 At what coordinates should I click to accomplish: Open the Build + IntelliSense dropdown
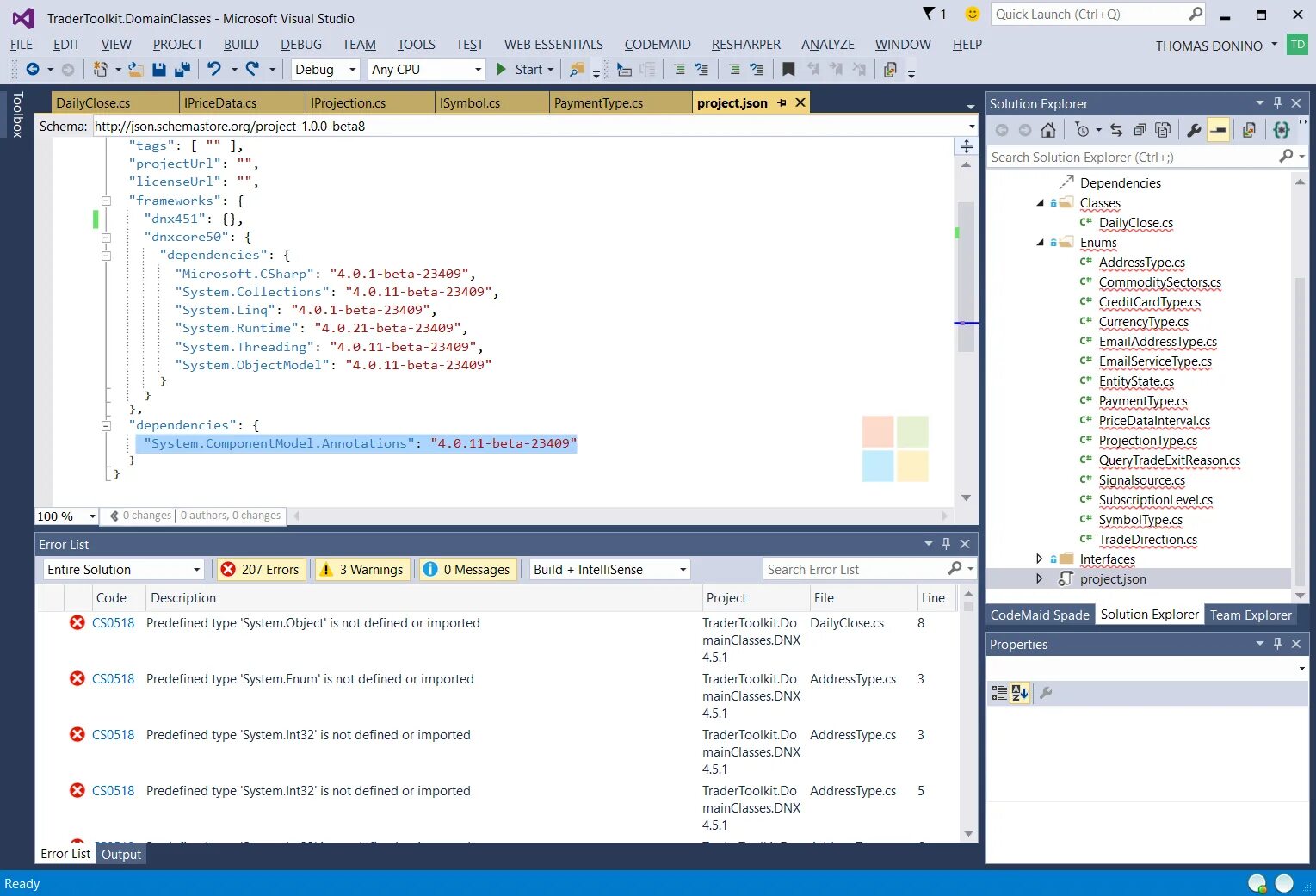coord(610,570)
